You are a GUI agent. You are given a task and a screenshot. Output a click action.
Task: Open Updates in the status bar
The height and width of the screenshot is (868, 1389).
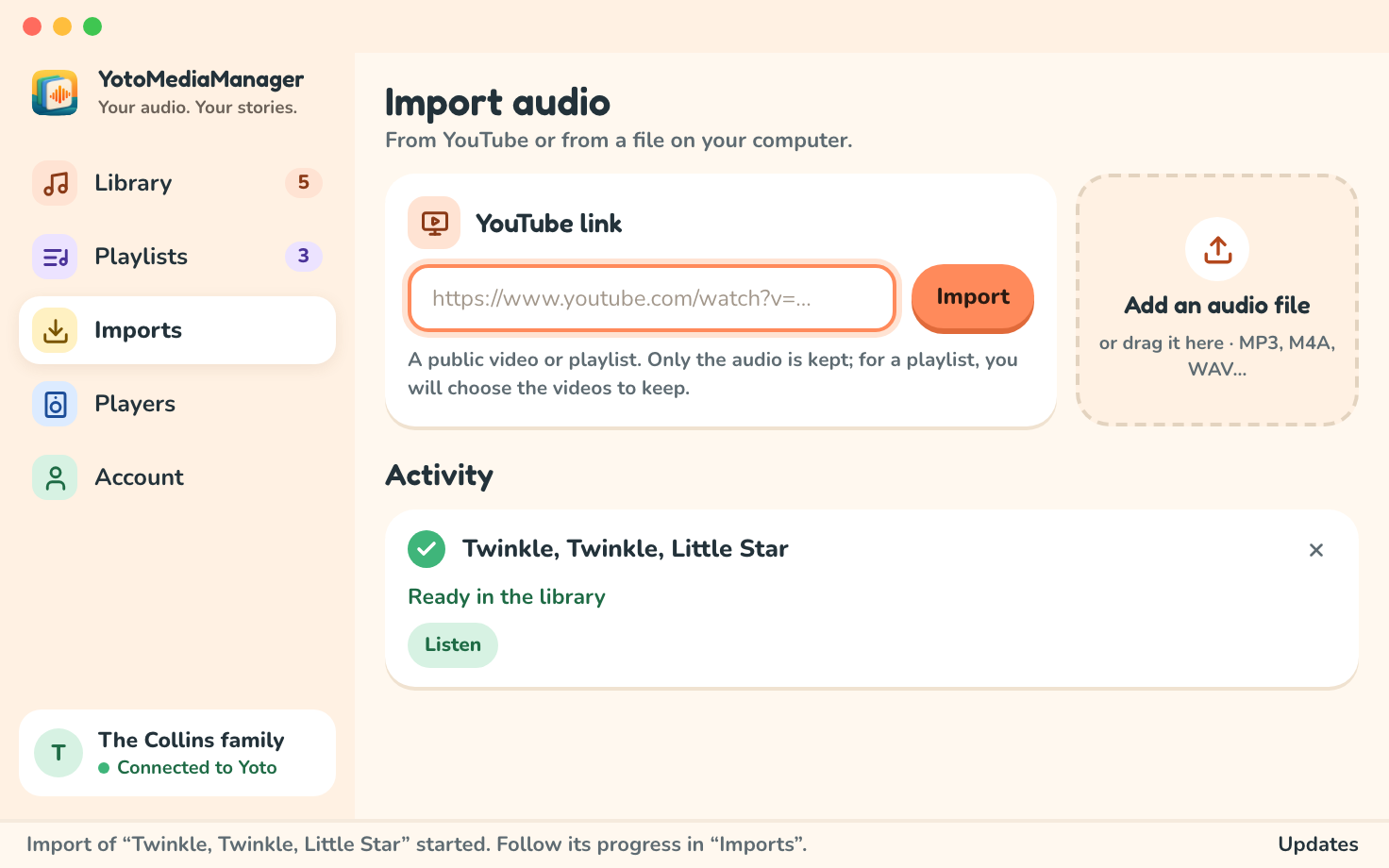click(x=1318, y=844)
